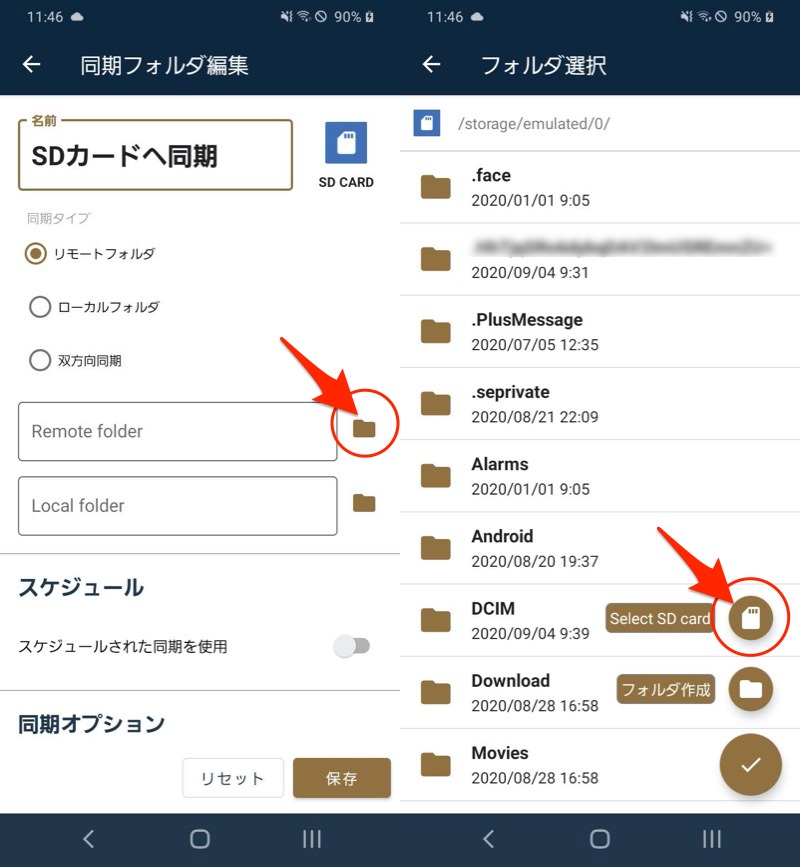Tap the SD CARD icon beside the name field
The height and width of the screenshot is (867, 800).
click(x=346, y=143)
